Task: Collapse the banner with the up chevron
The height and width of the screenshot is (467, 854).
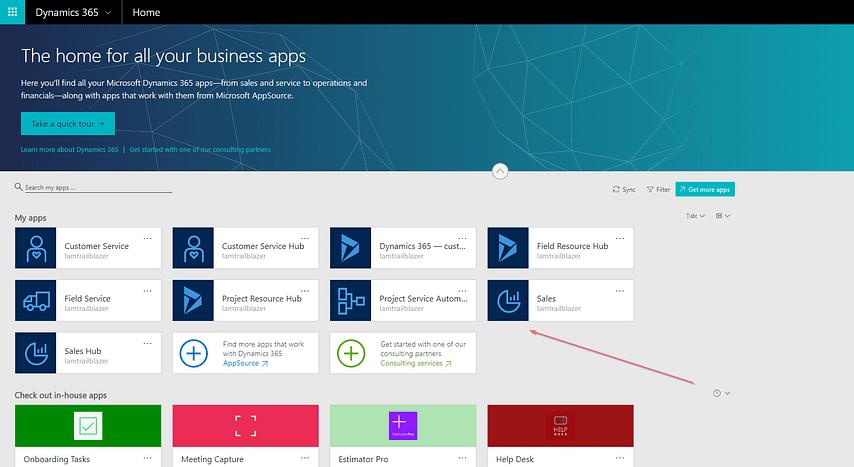Action: [500, 171]
